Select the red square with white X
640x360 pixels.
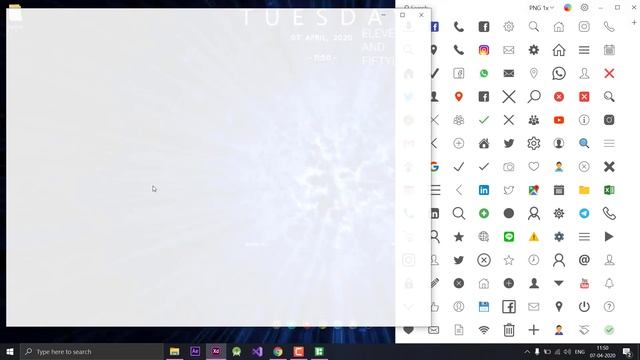tap(584, 97)
